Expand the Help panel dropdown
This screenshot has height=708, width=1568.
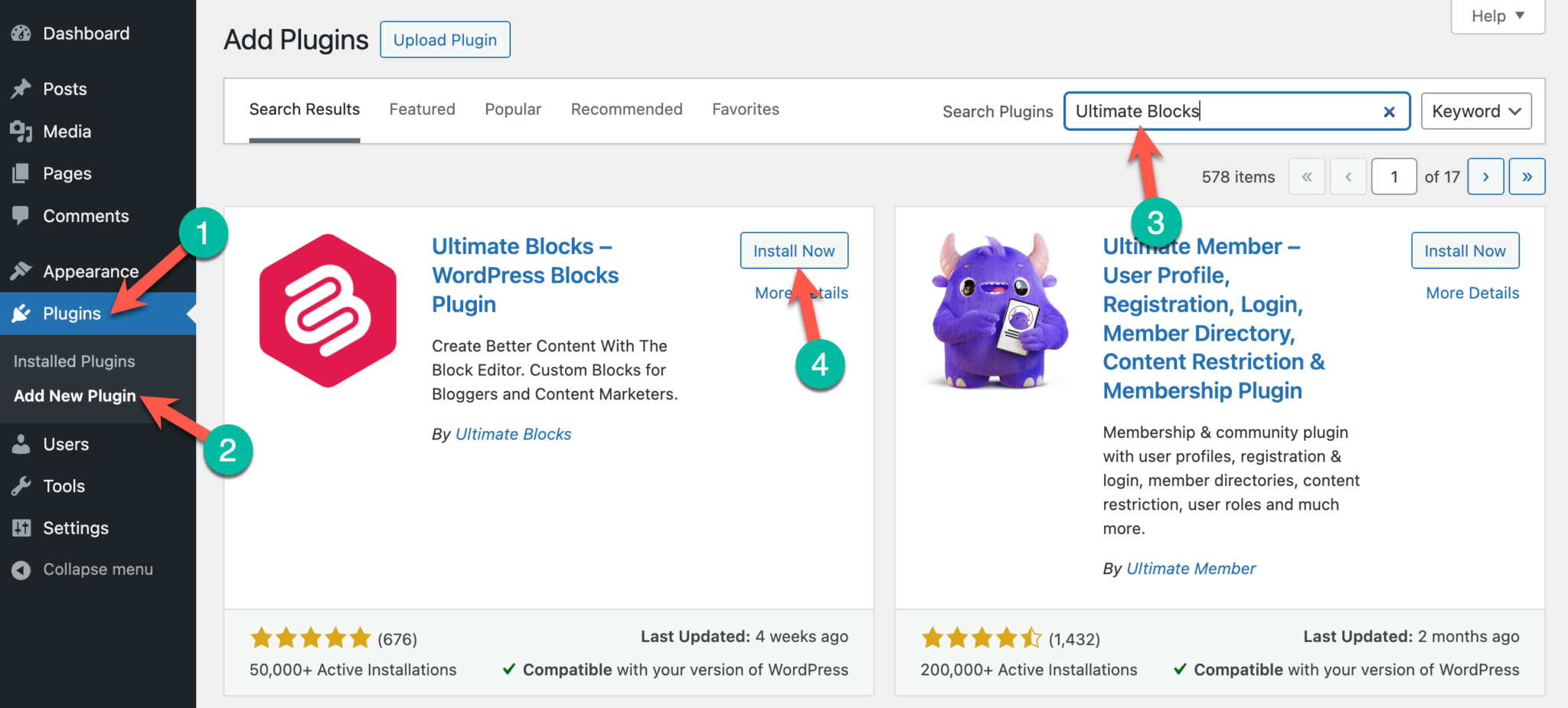(1497, 15)
